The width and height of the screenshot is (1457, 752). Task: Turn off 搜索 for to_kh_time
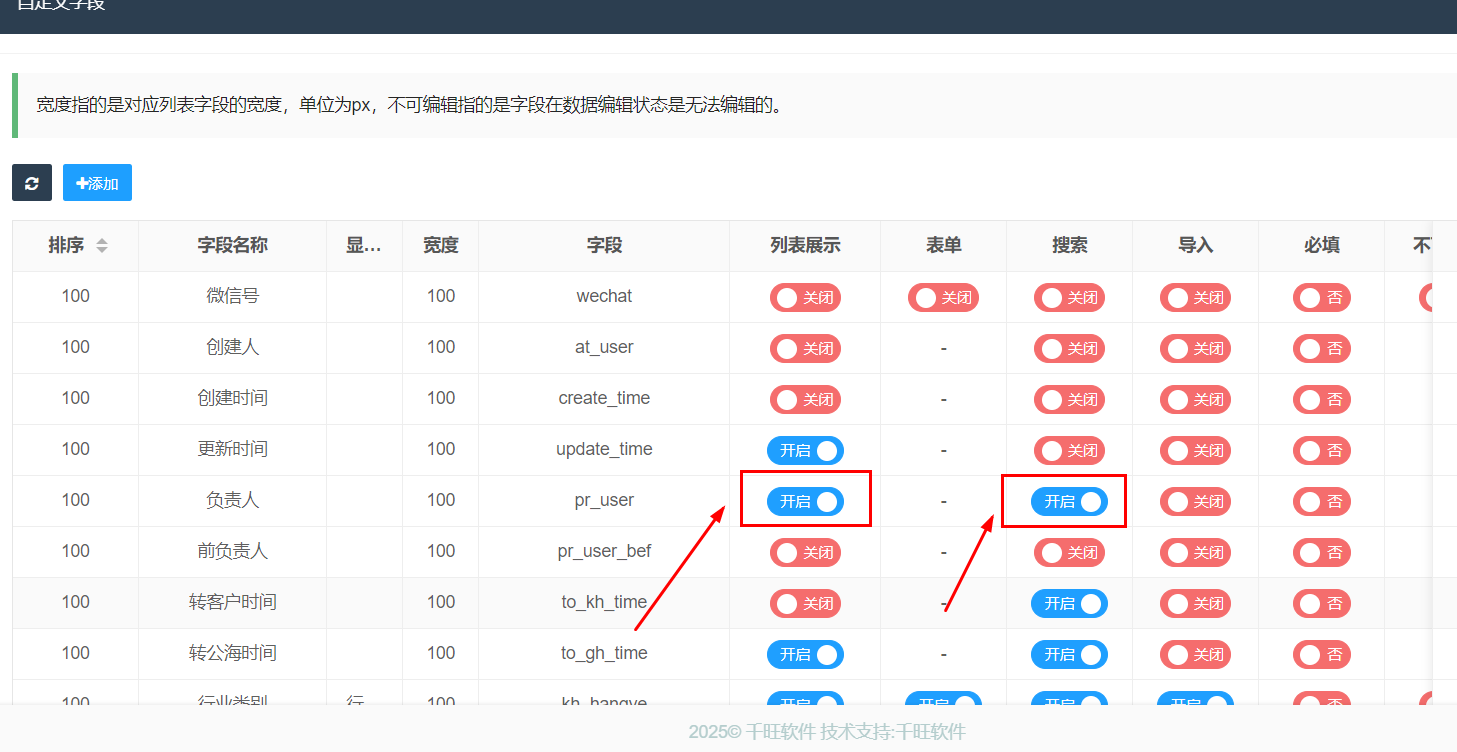point(1069,603)
